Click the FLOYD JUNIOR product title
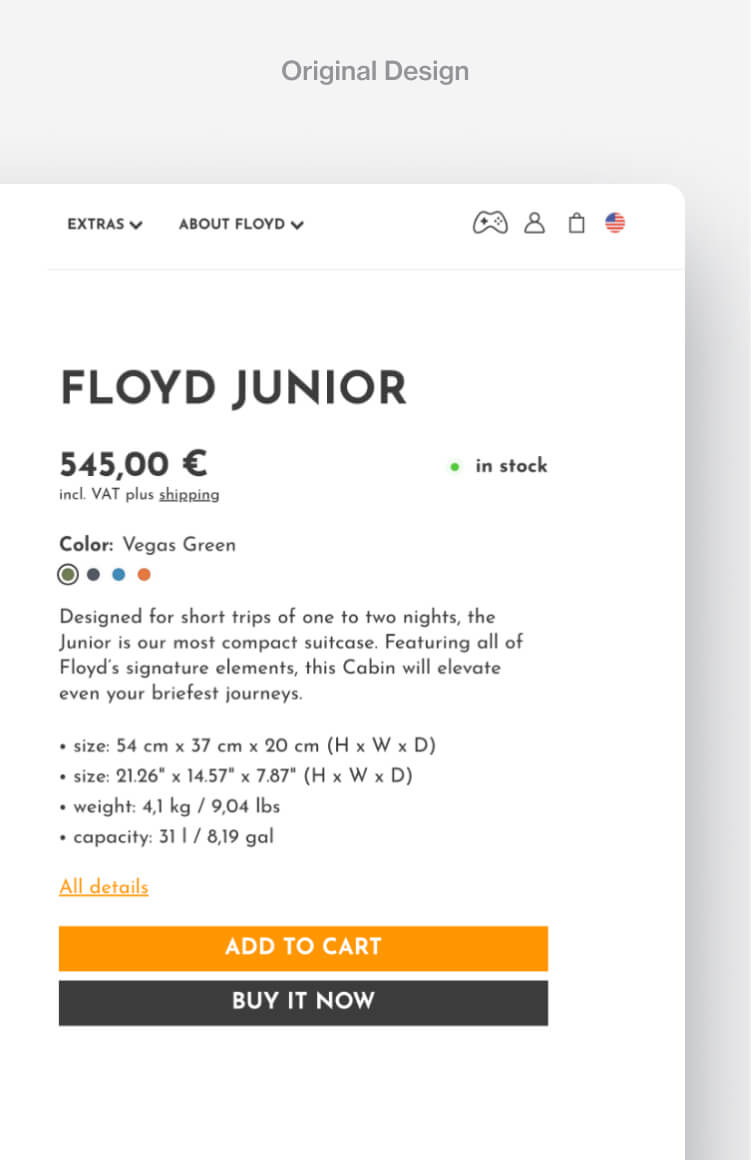Screen dimensions: 751x1160 click(234, 388)
